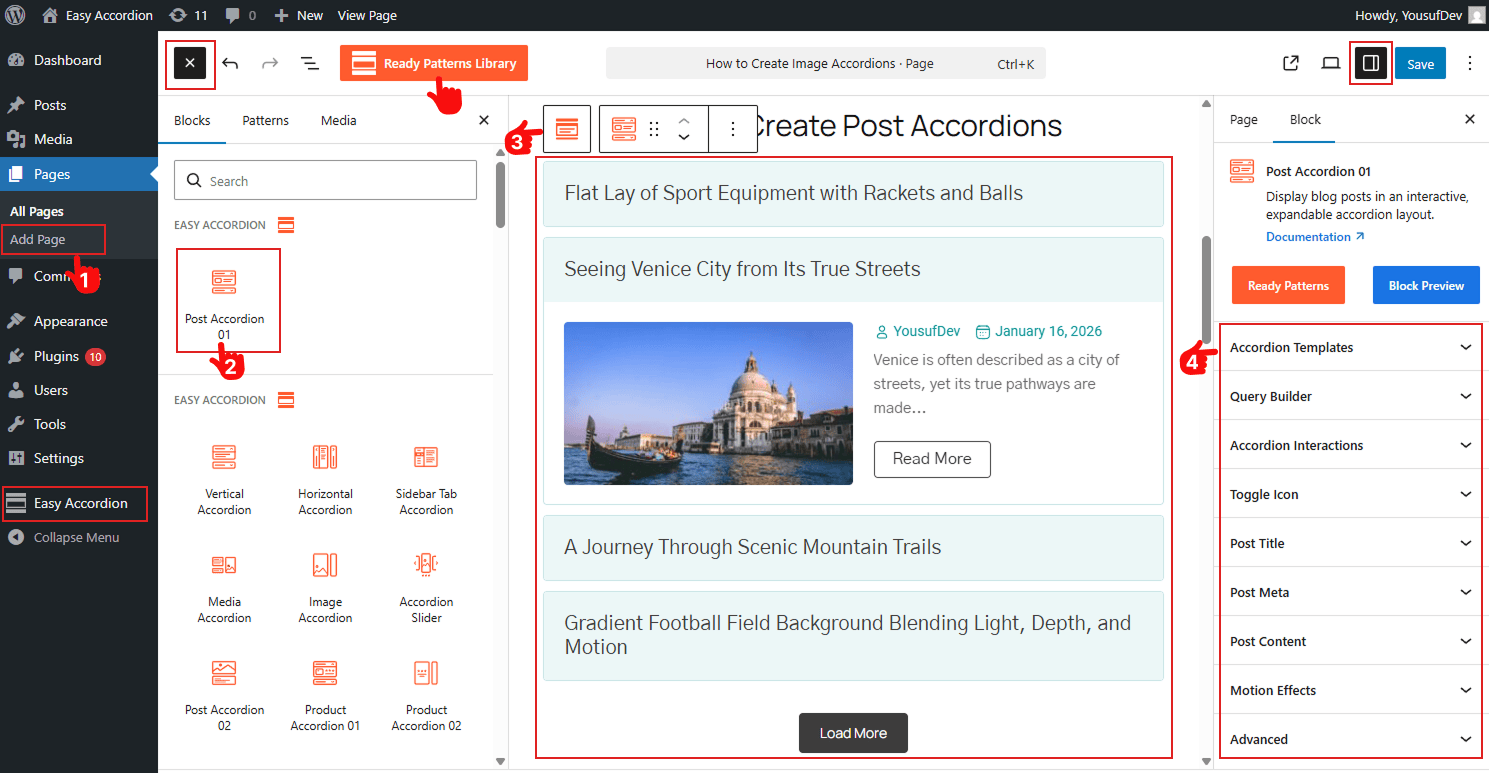Switch to the Media inserter tab
The width and height of the screenshot is (1489, 773).
pyautogui.click(x=339, y=120)
